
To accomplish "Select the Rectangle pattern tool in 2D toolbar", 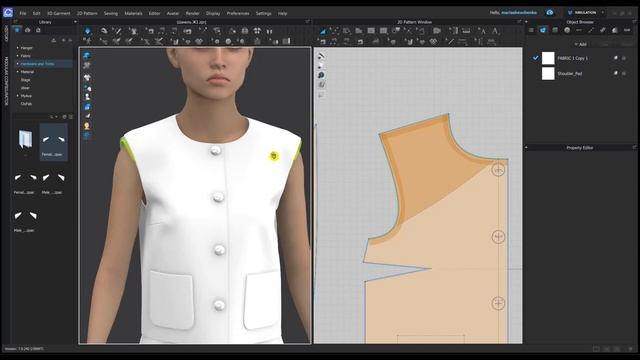I will [371, 31].
